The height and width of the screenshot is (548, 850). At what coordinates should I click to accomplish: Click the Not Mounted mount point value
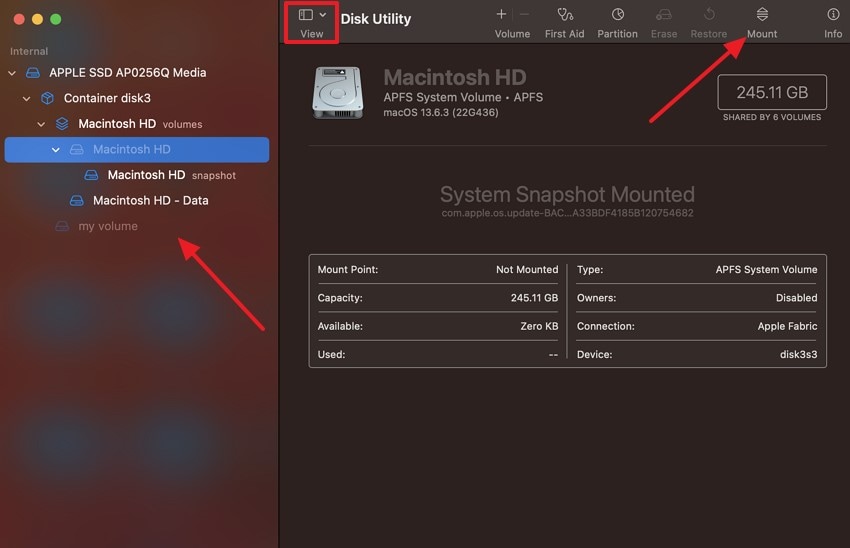tap(527, 269)
